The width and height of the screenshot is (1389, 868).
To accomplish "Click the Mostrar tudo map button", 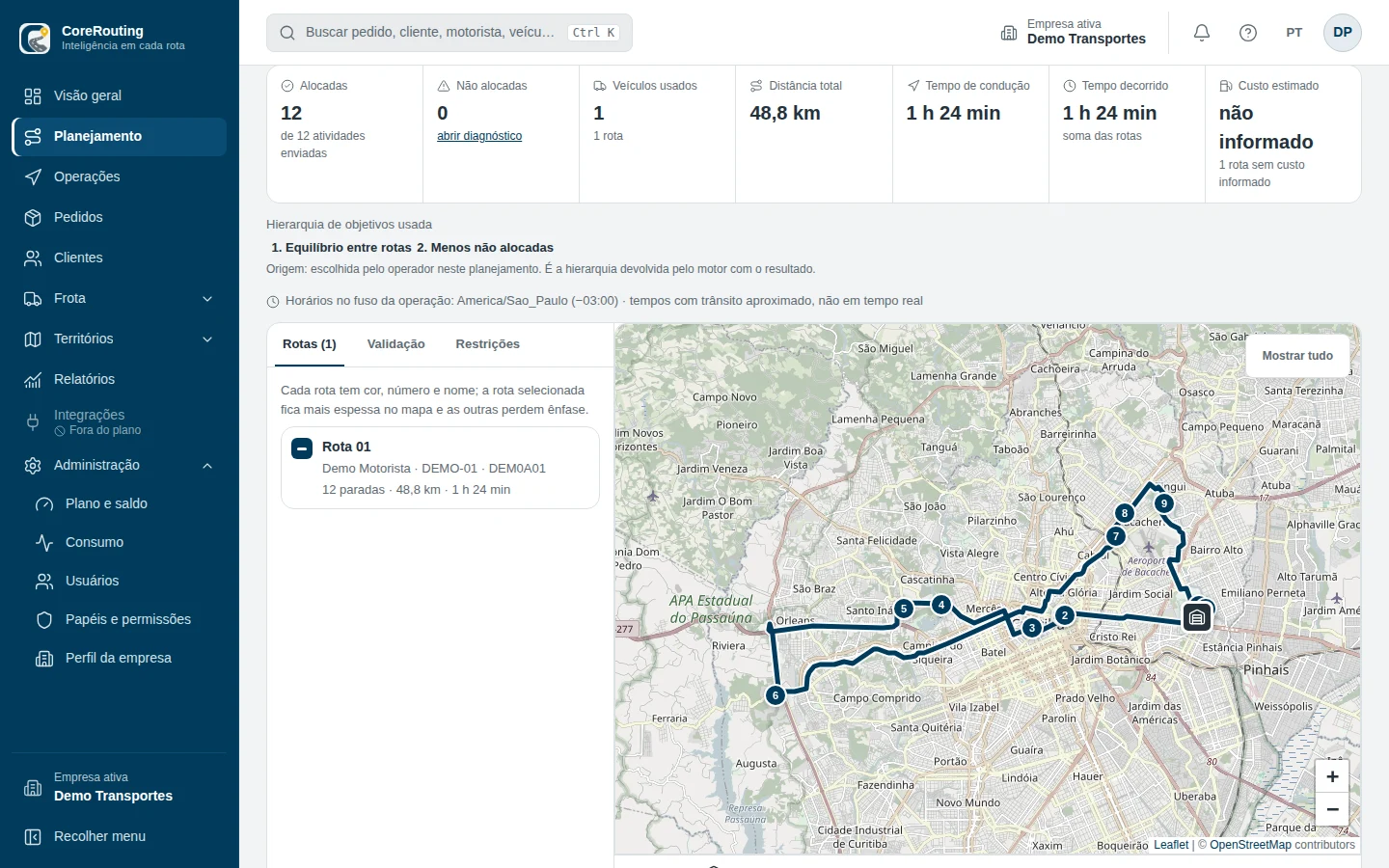I will point(1297,356).
